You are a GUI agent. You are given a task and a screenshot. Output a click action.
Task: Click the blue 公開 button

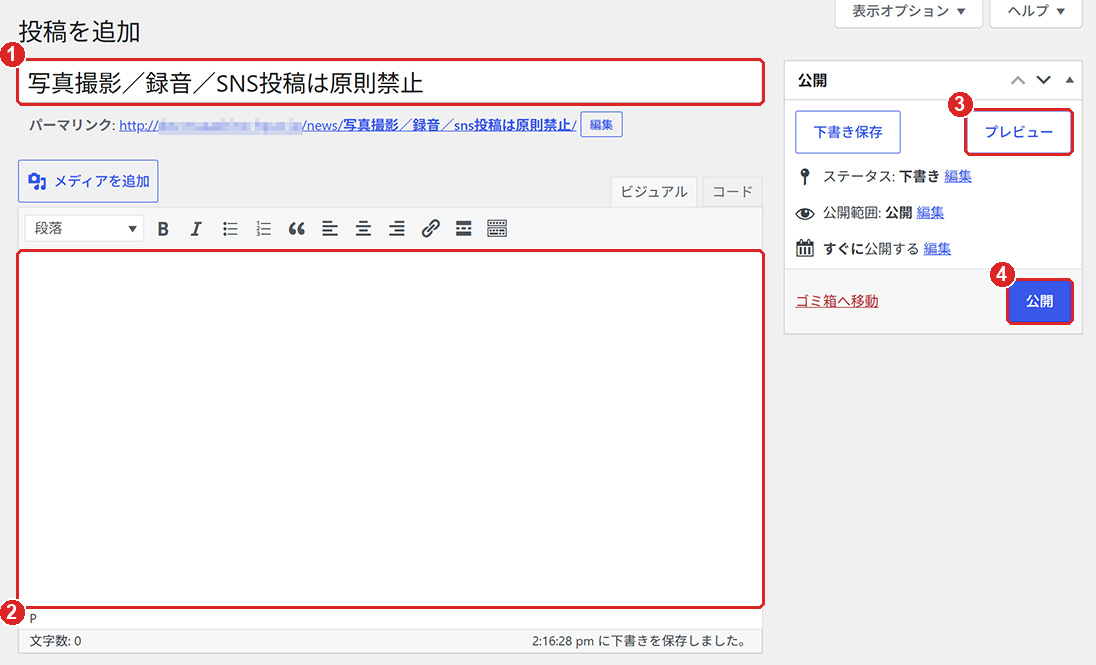point(1039,301)
